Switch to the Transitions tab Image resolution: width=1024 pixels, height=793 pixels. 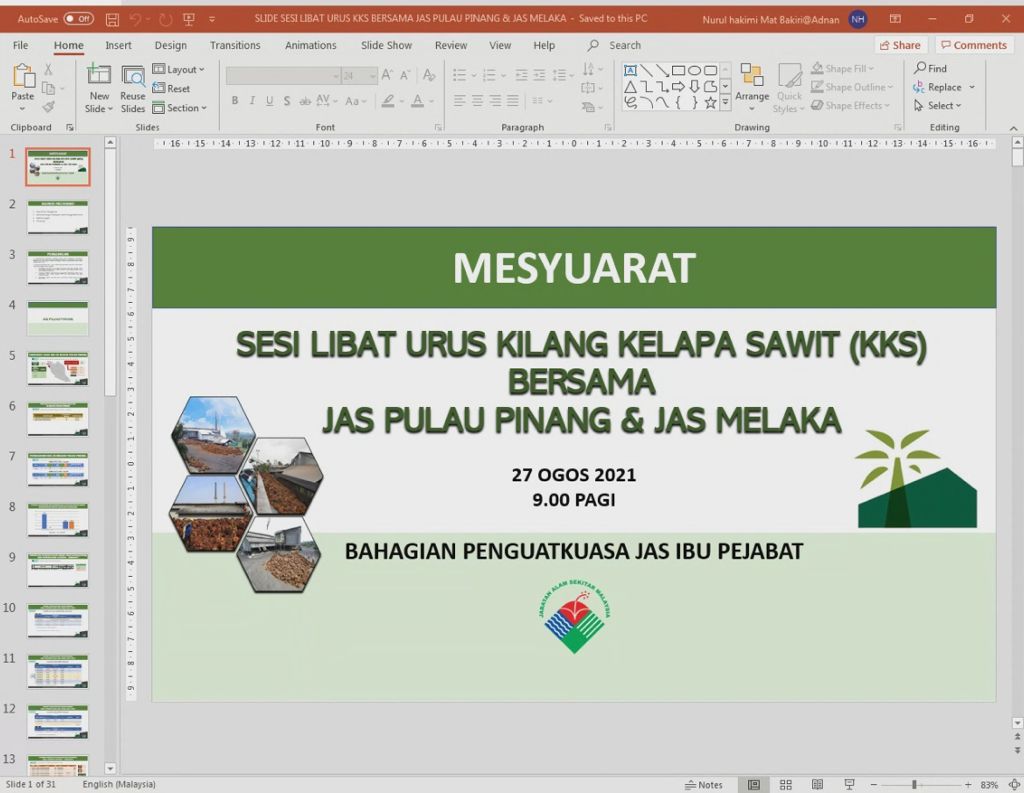pos(235,45)
